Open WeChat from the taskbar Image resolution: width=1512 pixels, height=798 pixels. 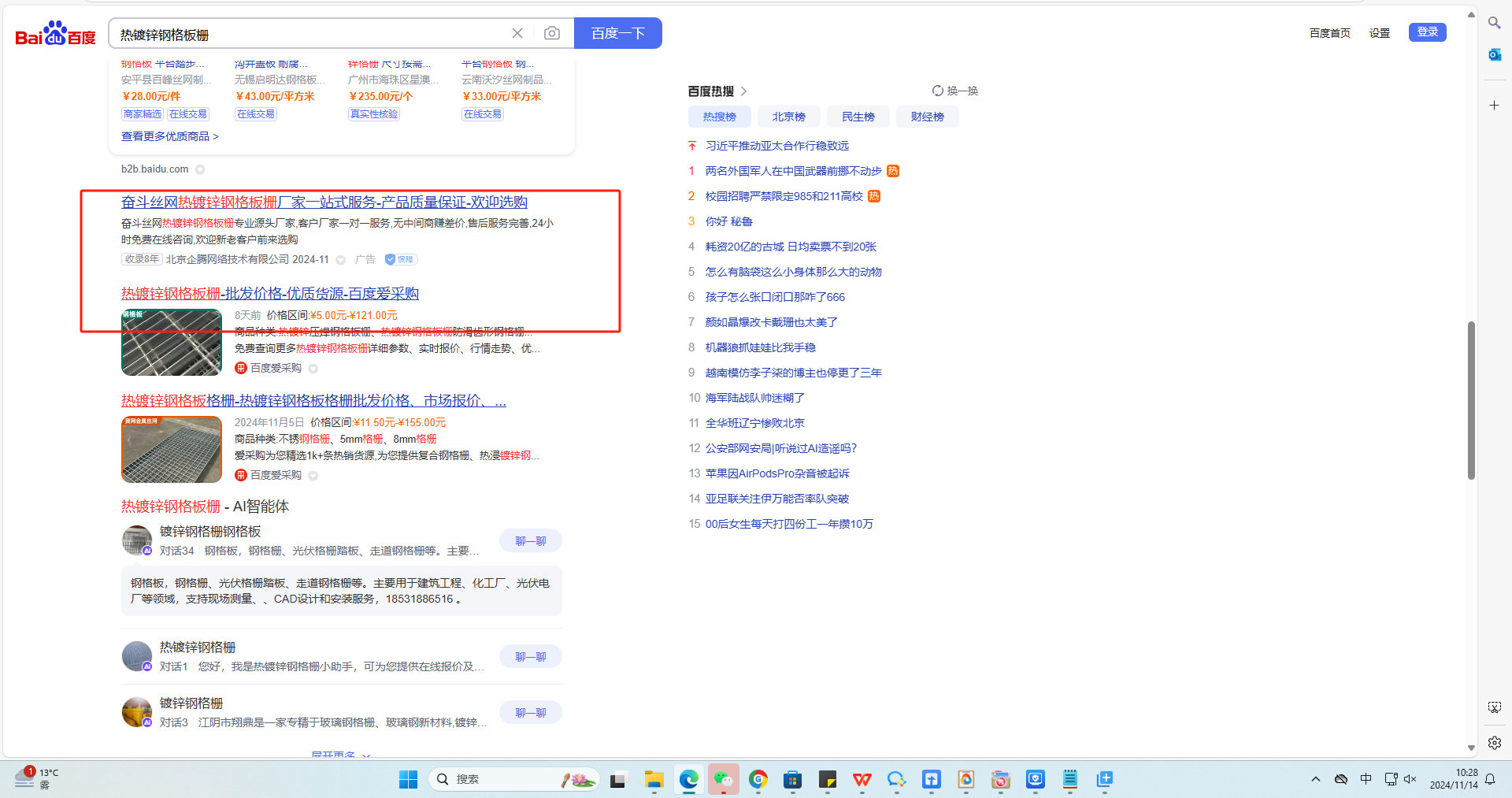[723, 779]
